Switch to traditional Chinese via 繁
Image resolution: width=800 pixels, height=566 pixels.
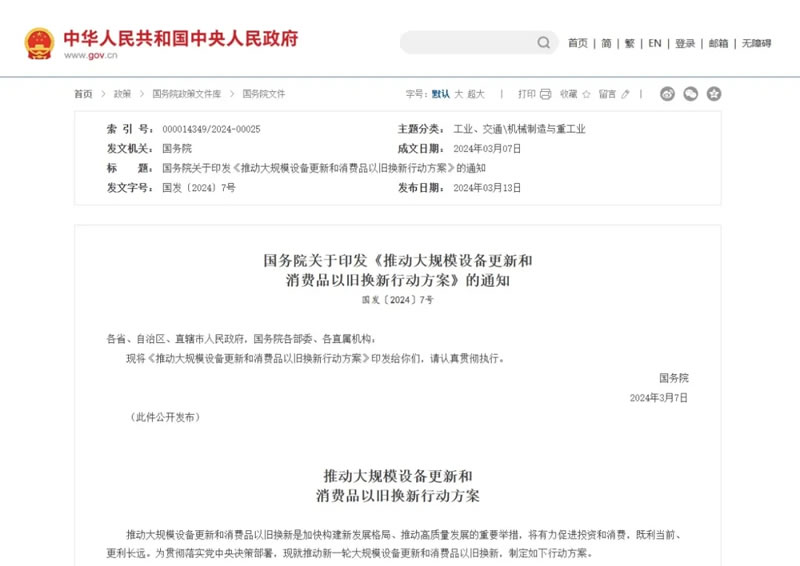tap(630, 43)
